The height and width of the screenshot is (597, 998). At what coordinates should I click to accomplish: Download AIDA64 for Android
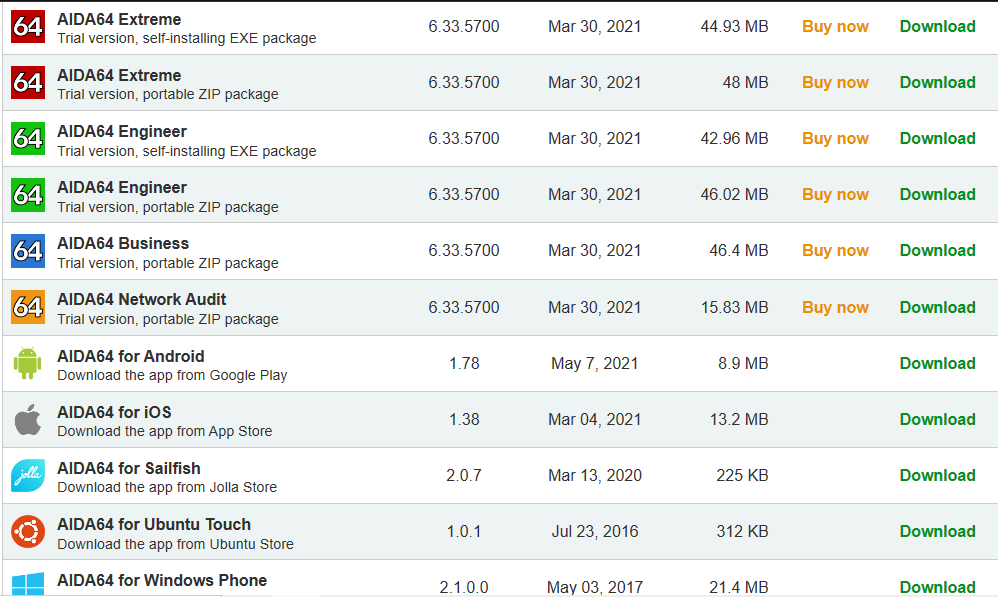(x=937, y=364)
